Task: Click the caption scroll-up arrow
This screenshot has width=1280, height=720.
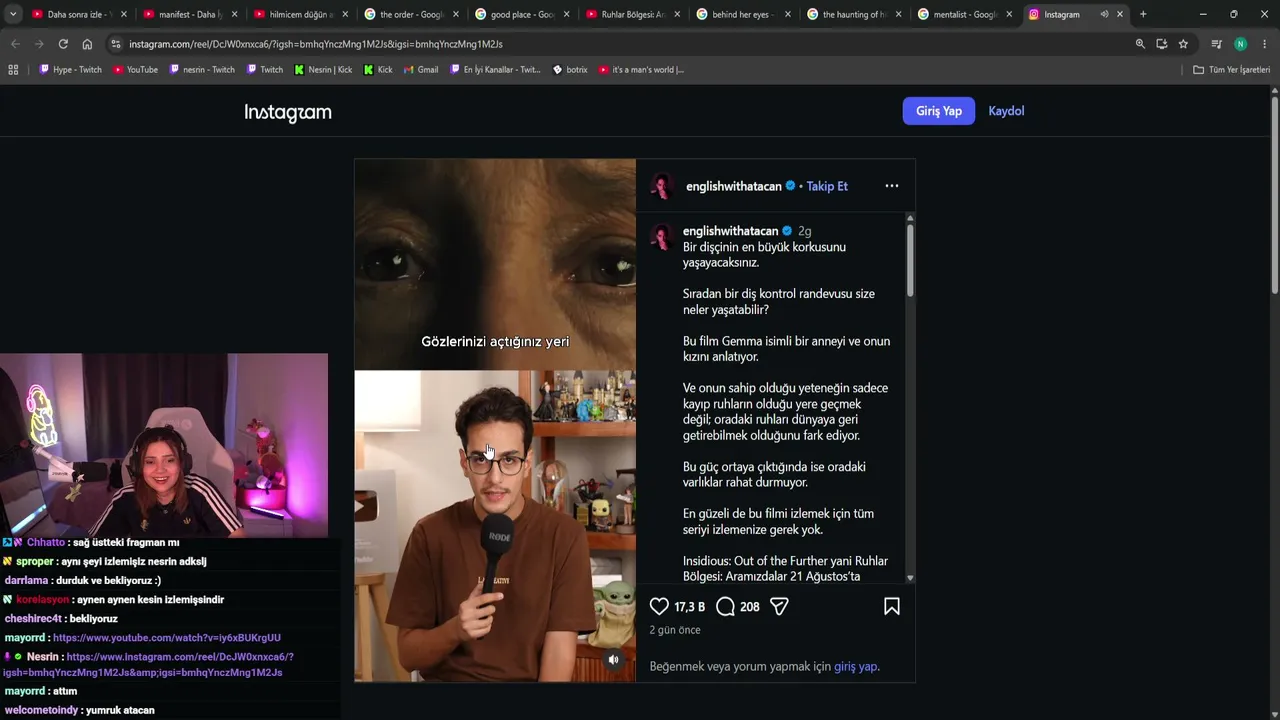Action: point(910,217)
